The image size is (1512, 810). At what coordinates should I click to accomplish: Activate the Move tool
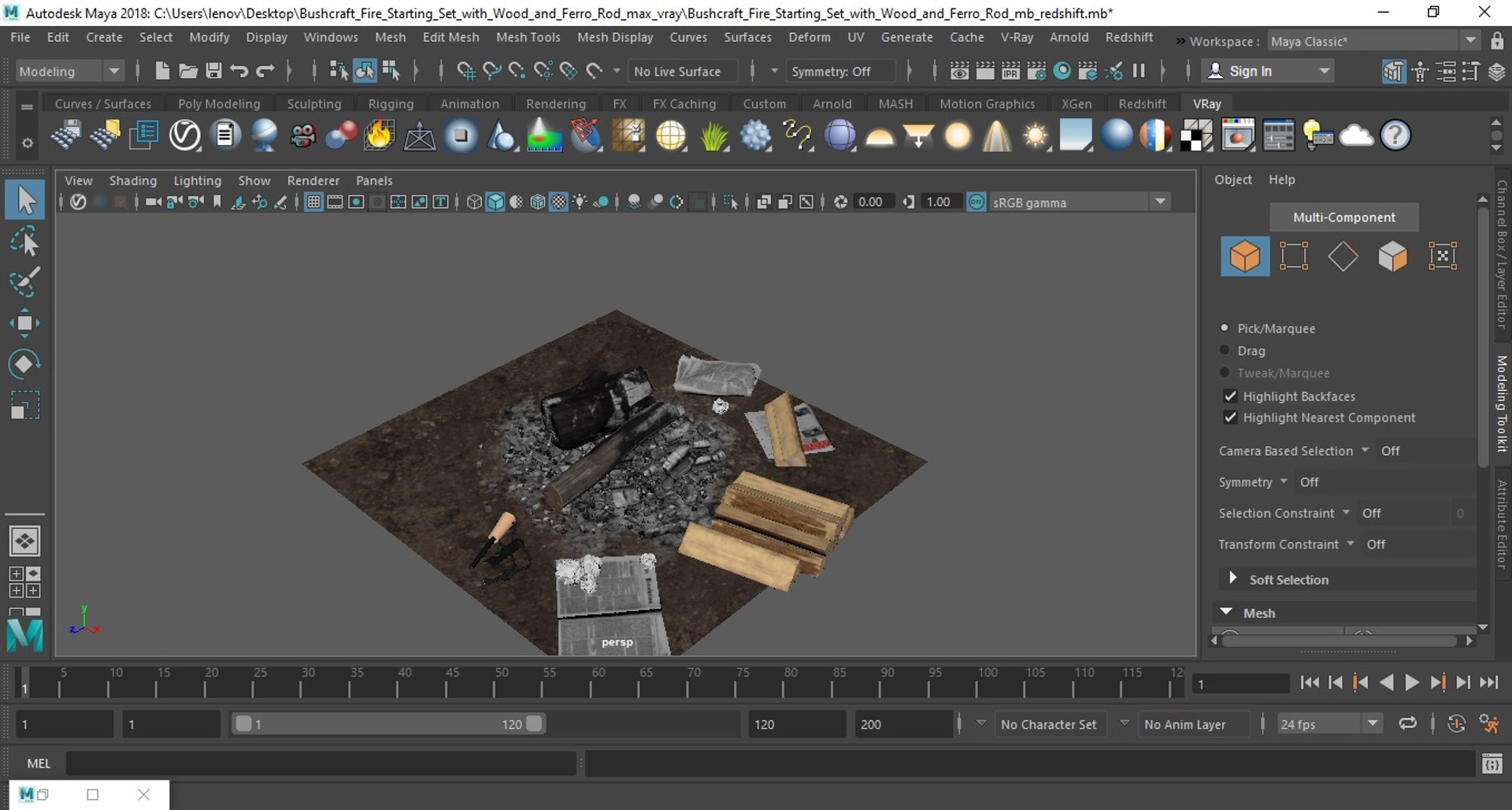(x=24, y=323)
